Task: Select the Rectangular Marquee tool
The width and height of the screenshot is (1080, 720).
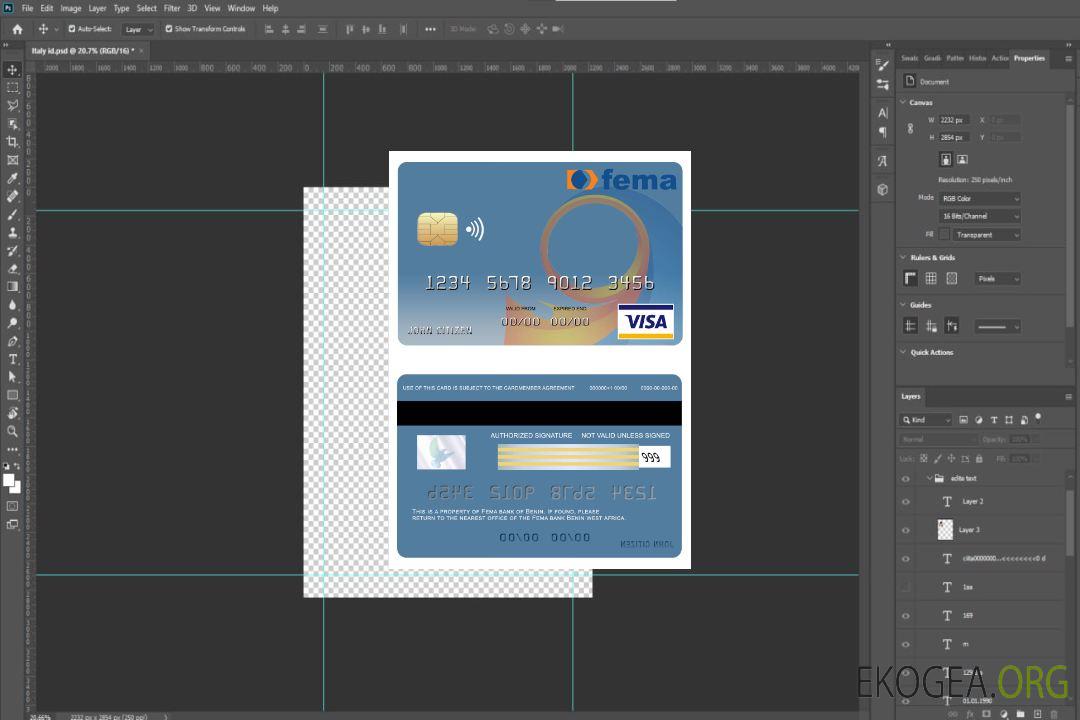Action: click(12, 88)
